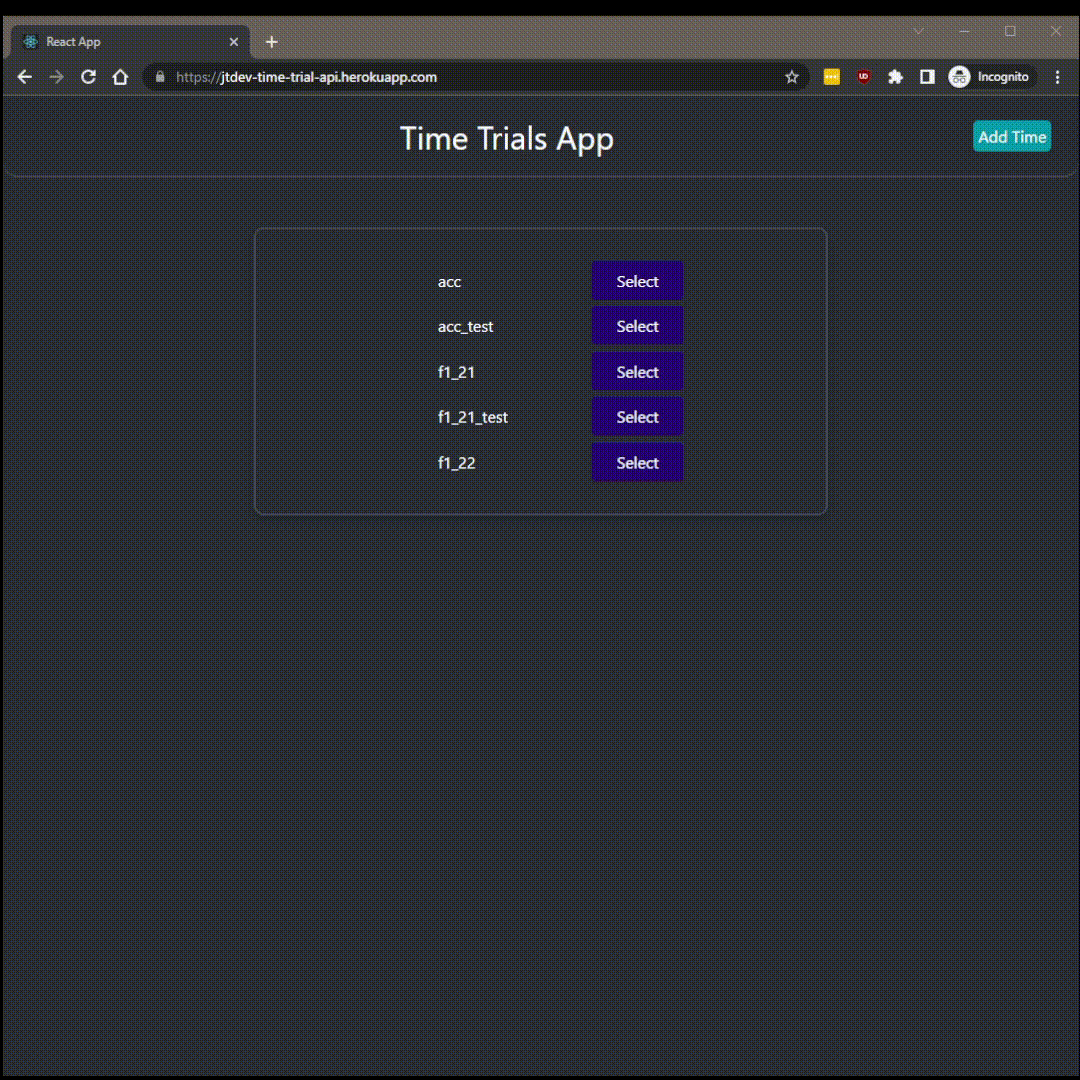
Task: Open a new browser tab
Action: tap(271, 41)
